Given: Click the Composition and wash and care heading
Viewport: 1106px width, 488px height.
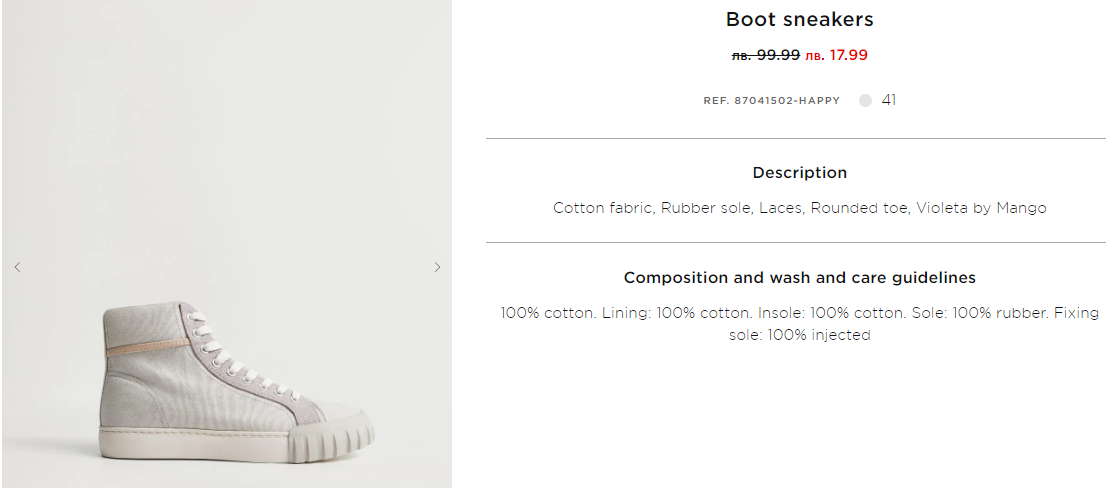Looking at the screenshot, I should pos(799,278).
